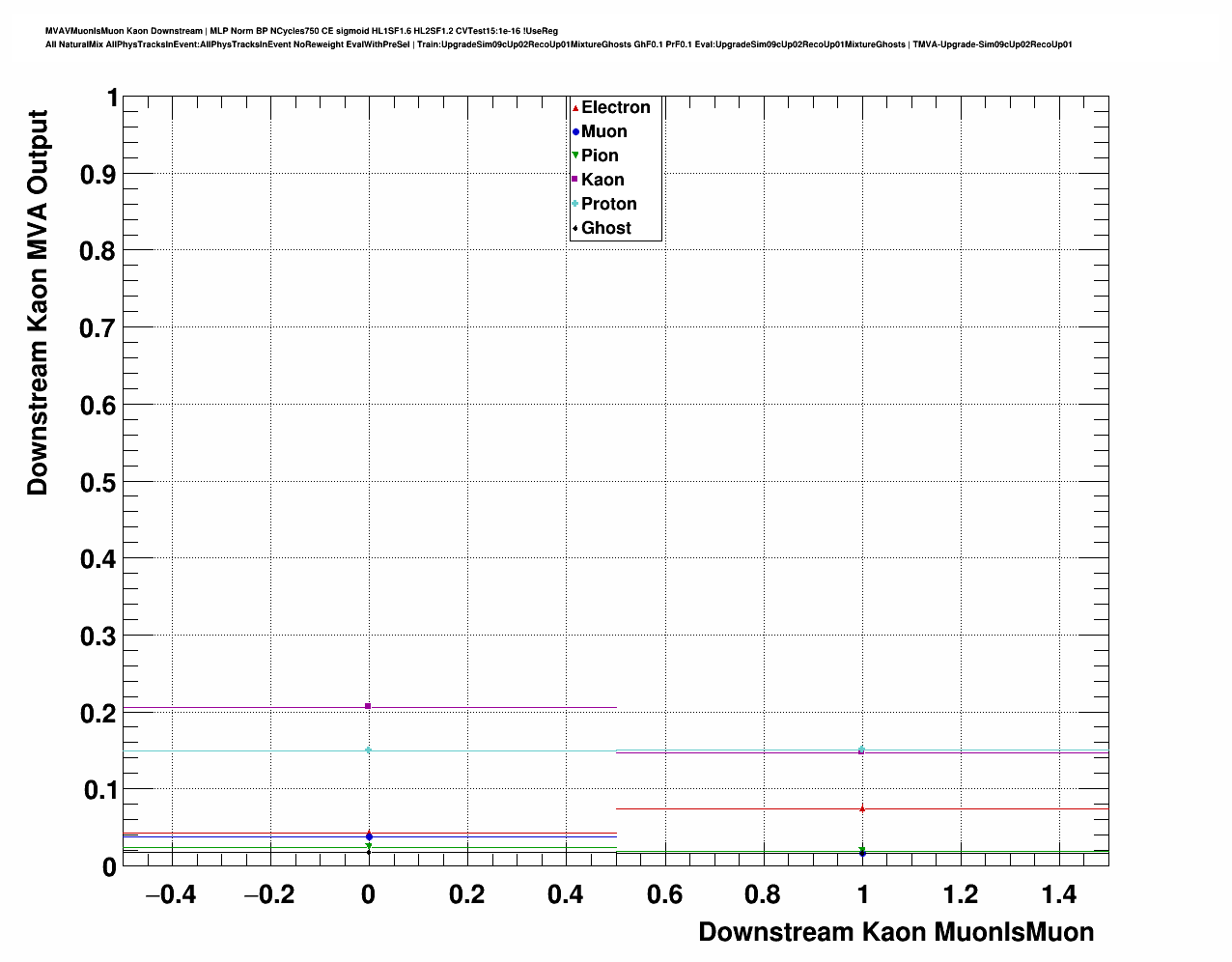This screenshot has height=962, width=1232.
Task: Click the y-axis tick label "0.7"
Action: (99, 328)
